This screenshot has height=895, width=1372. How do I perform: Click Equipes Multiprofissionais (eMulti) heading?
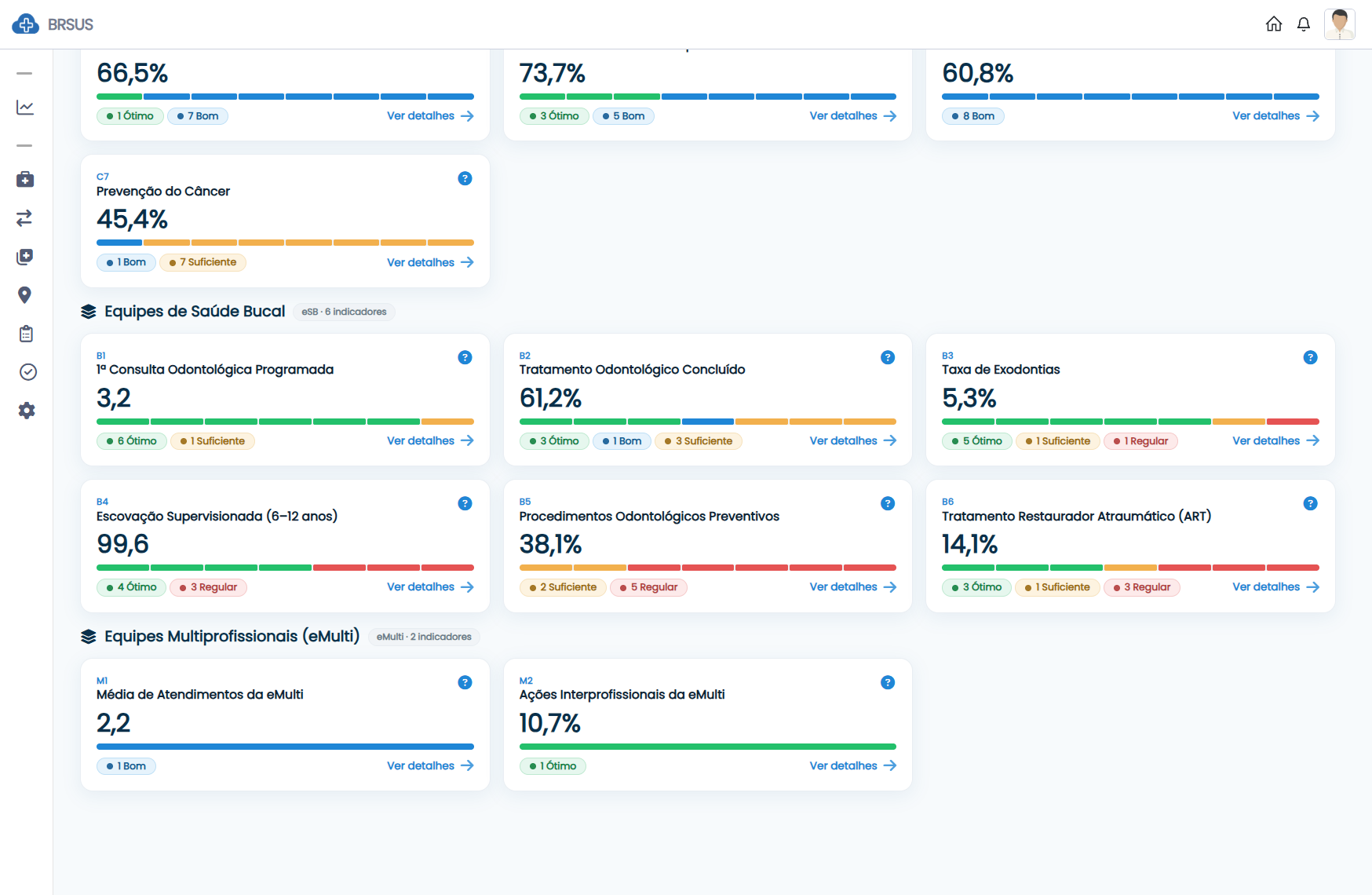tap(232, 637)
